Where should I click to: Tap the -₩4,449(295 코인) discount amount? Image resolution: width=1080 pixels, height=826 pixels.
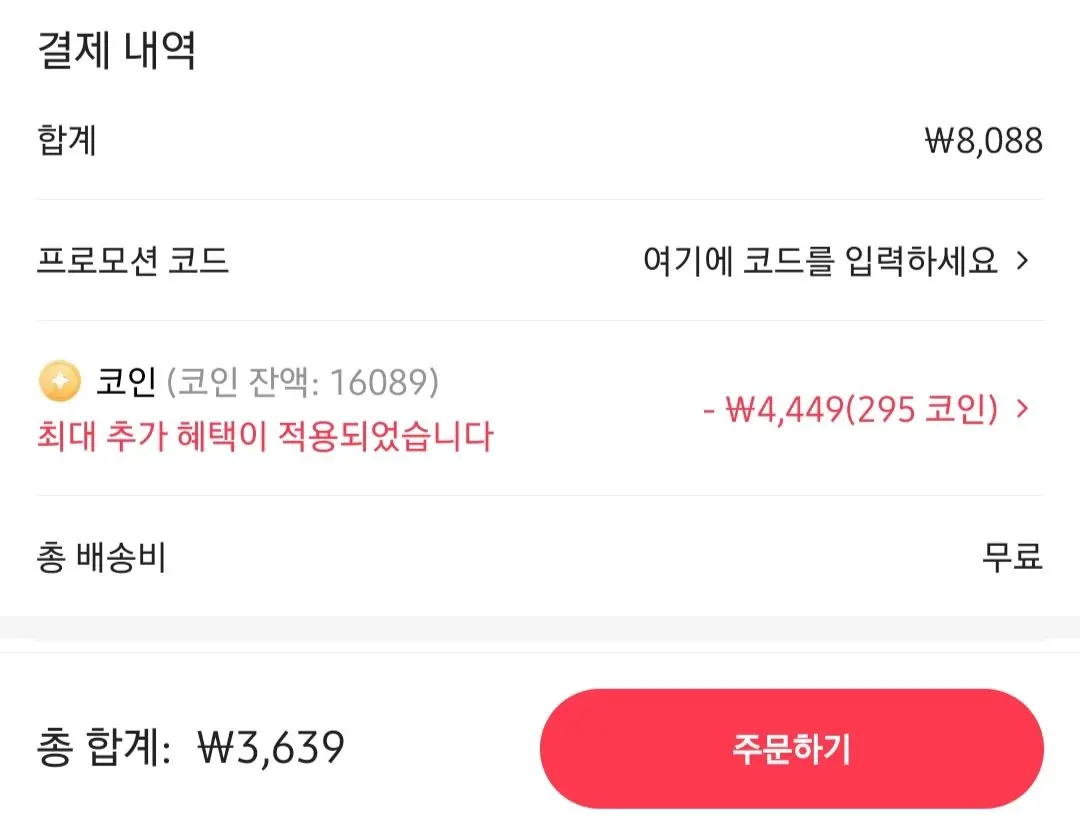(x=851, y=409)
